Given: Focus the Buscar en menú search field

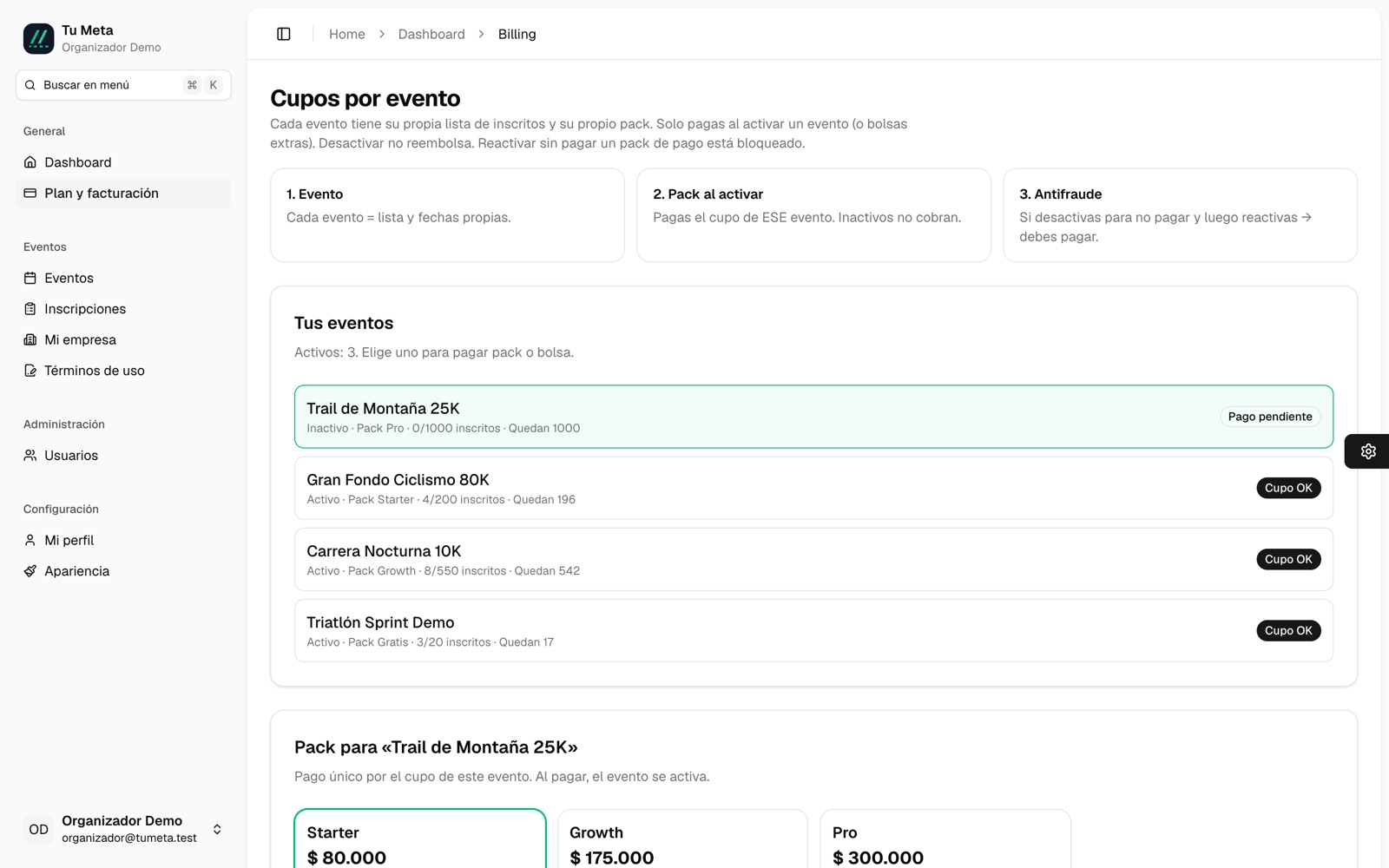Looking at the screenshot, I should pyautogui.click(x=123, y=85).
